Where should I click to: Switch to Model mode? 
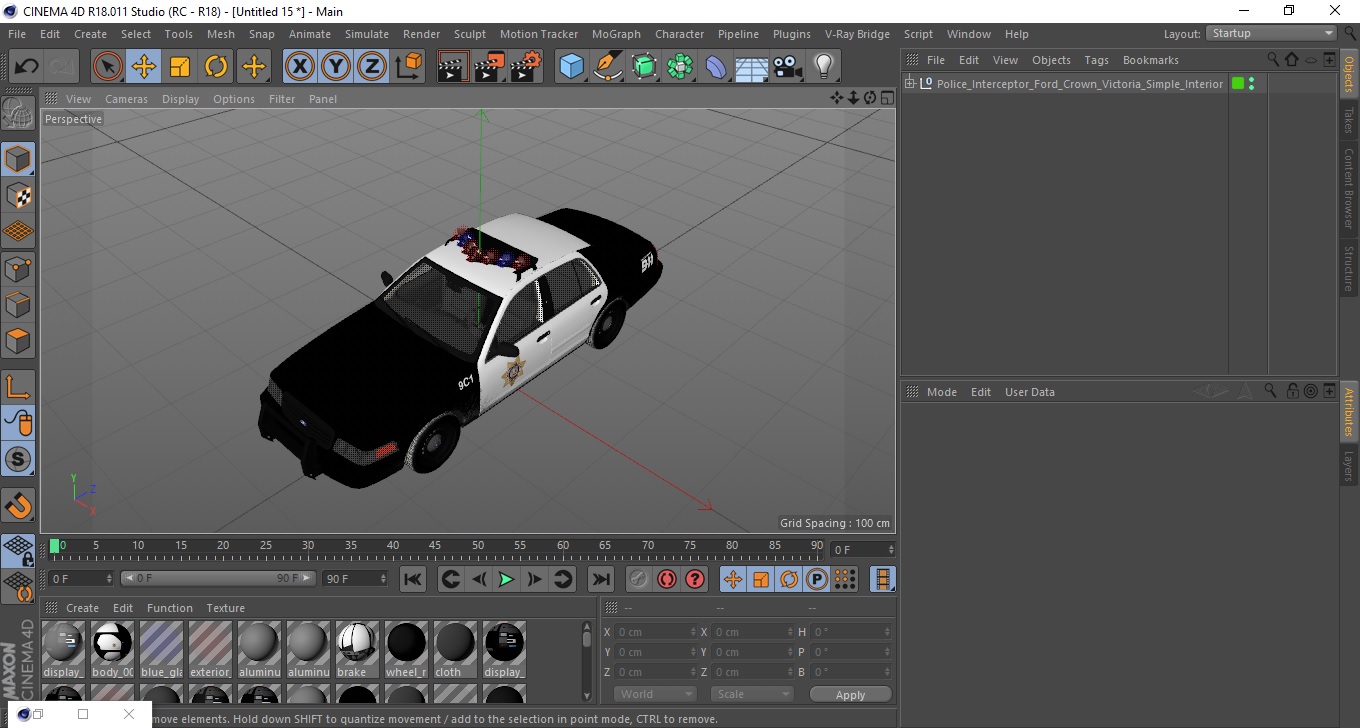coord(18,159)
